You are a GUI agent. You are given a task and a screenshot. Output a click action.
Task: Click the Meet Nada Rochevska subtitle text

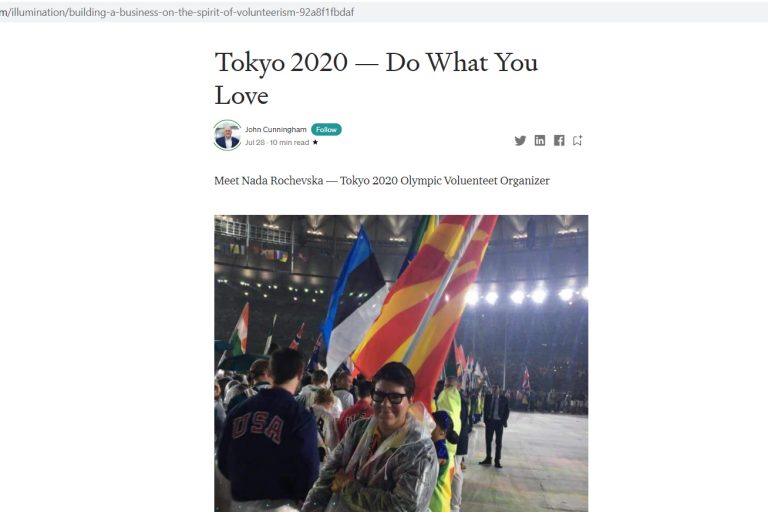pyautogui.click(x=382, y=181)
